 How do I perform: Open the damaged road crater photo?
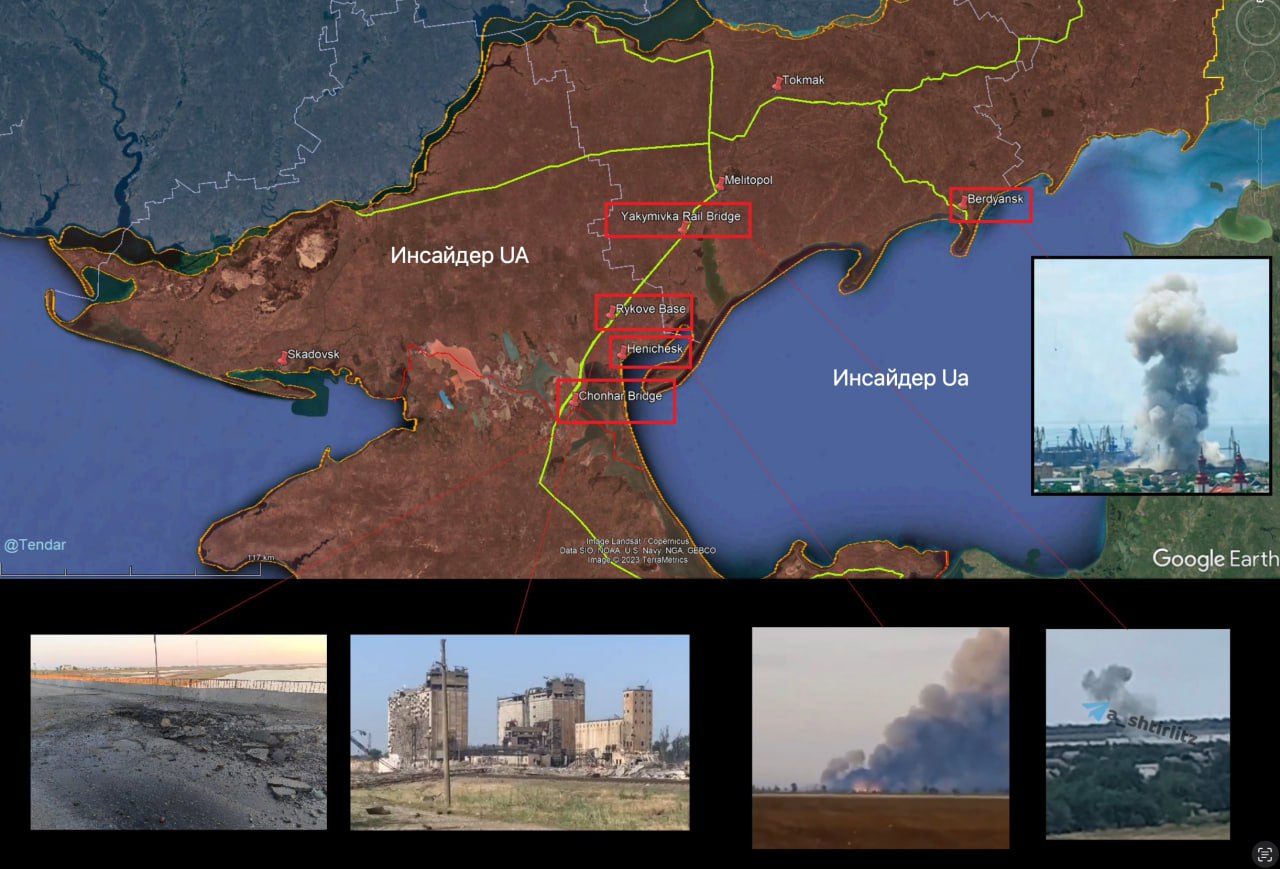point(178,732)
